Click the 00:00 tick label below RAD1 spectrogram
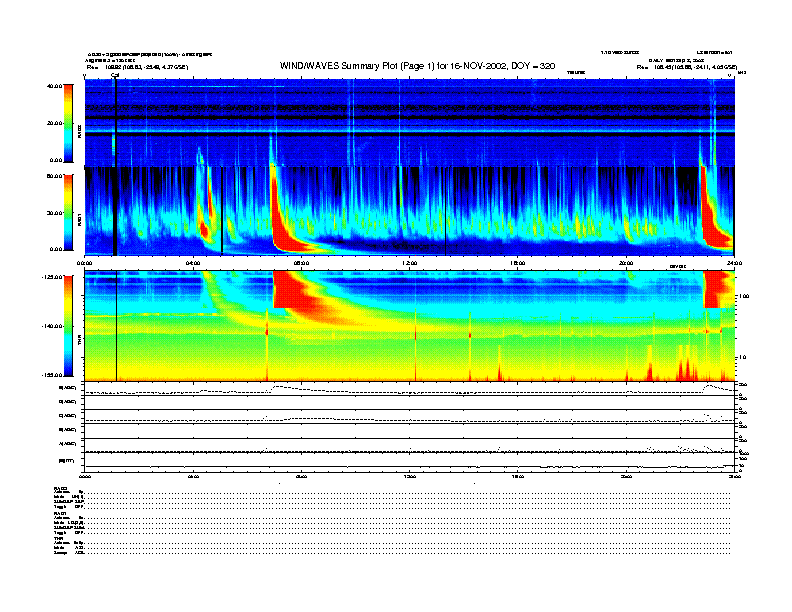The height and width of the screenshot is (612, 792). [84, 263]
